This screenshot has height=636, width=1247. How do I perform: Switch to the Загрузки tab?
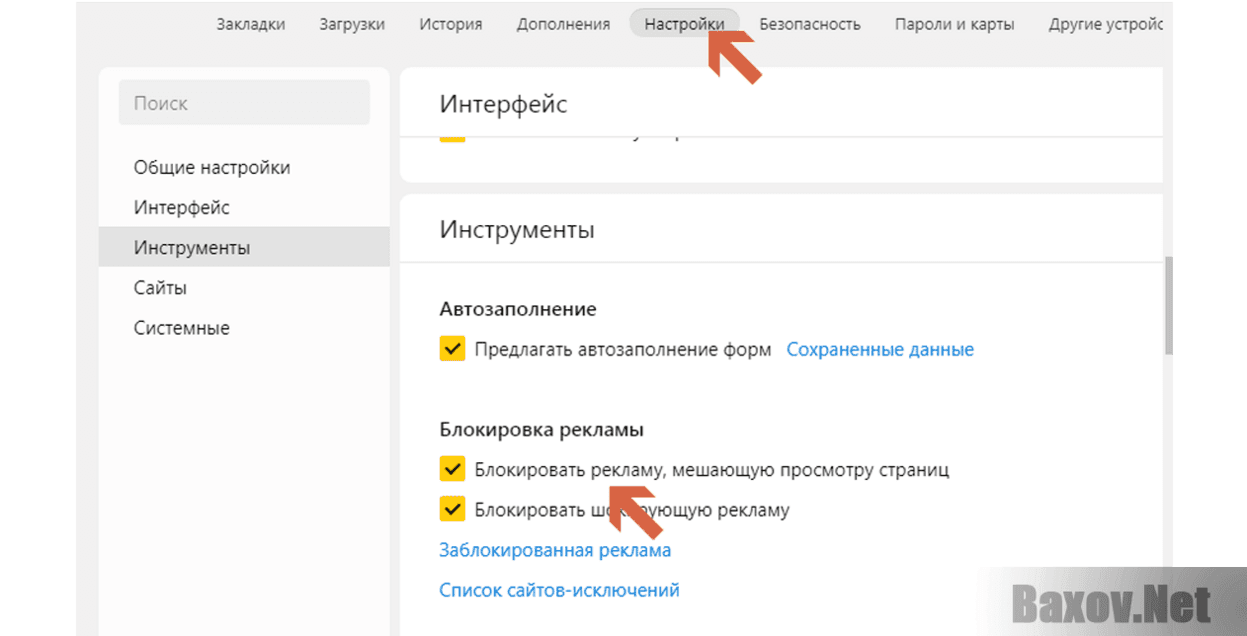tap(352, 24)
